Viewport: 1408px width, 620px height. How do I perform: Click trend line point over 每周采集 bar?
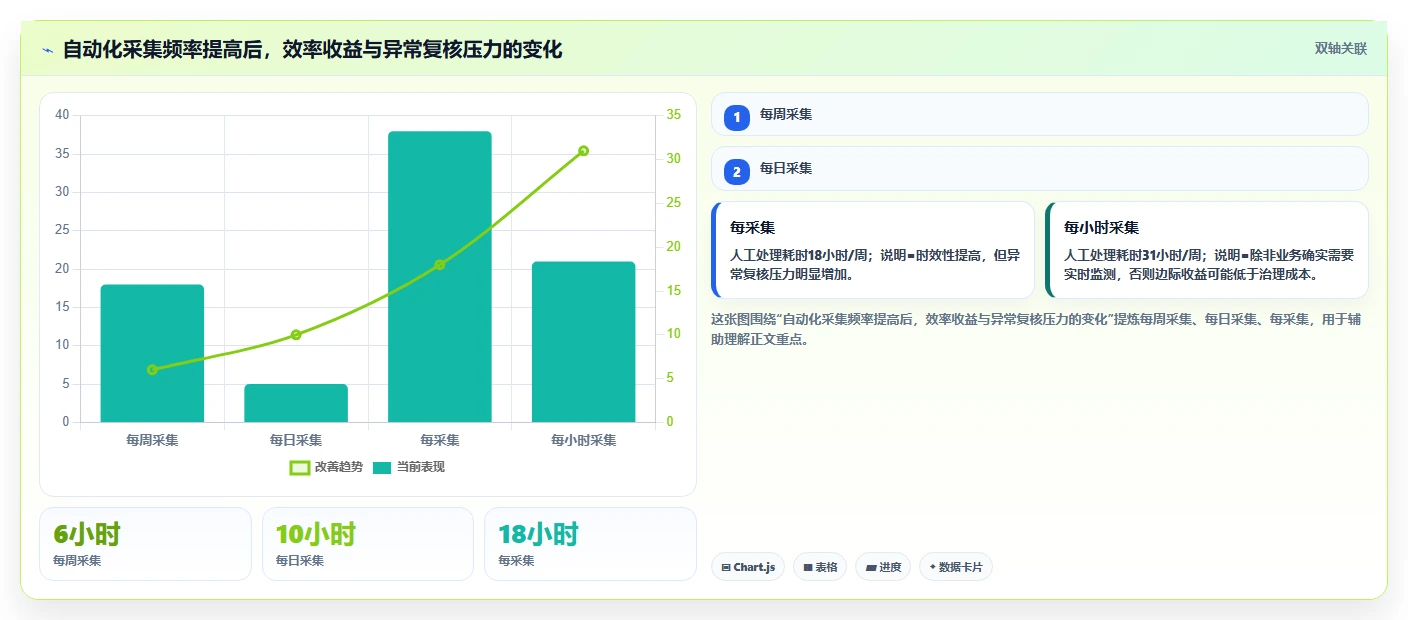pos(152,370)
